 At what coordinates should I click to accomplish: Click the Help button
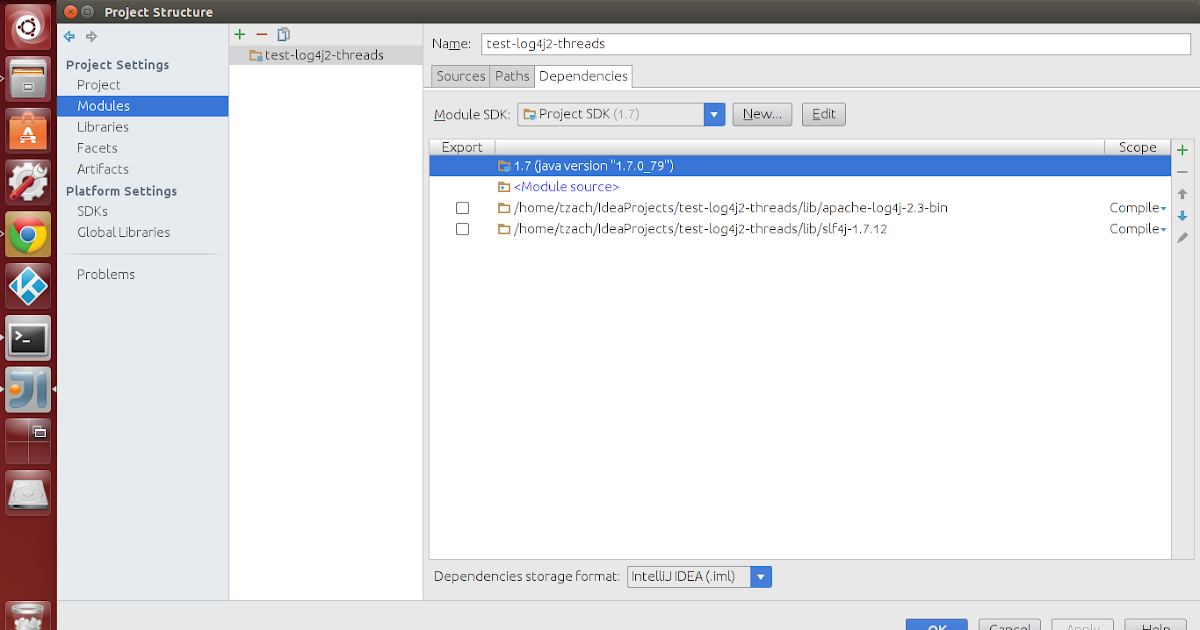1156,625
